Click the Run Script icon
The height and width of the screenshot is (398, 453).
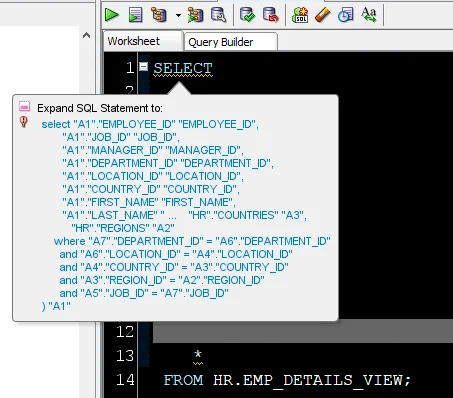[135, 15]
